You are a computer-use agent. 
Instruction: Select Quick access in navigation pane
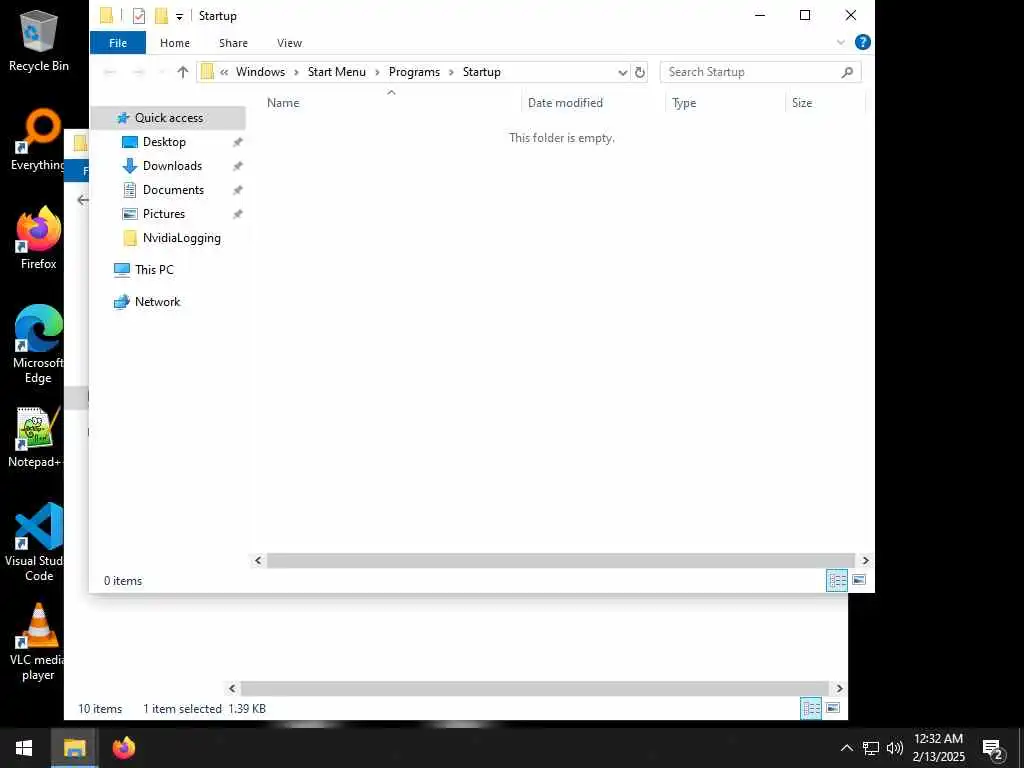click(168, 118)
